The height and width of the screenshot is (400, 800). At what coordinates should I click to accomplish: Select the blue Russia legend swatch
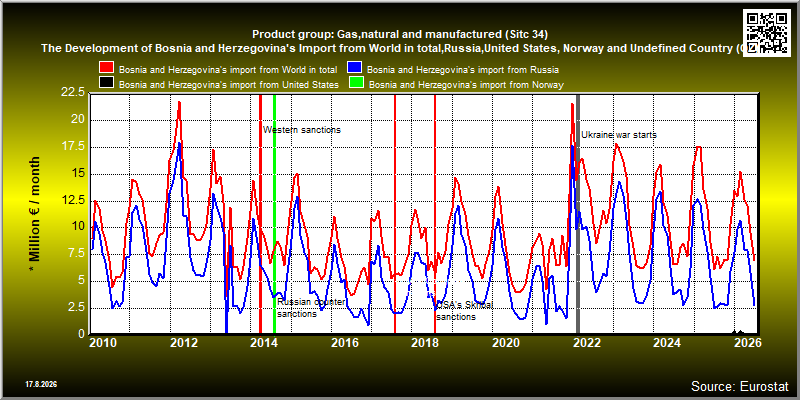[355, 68]
